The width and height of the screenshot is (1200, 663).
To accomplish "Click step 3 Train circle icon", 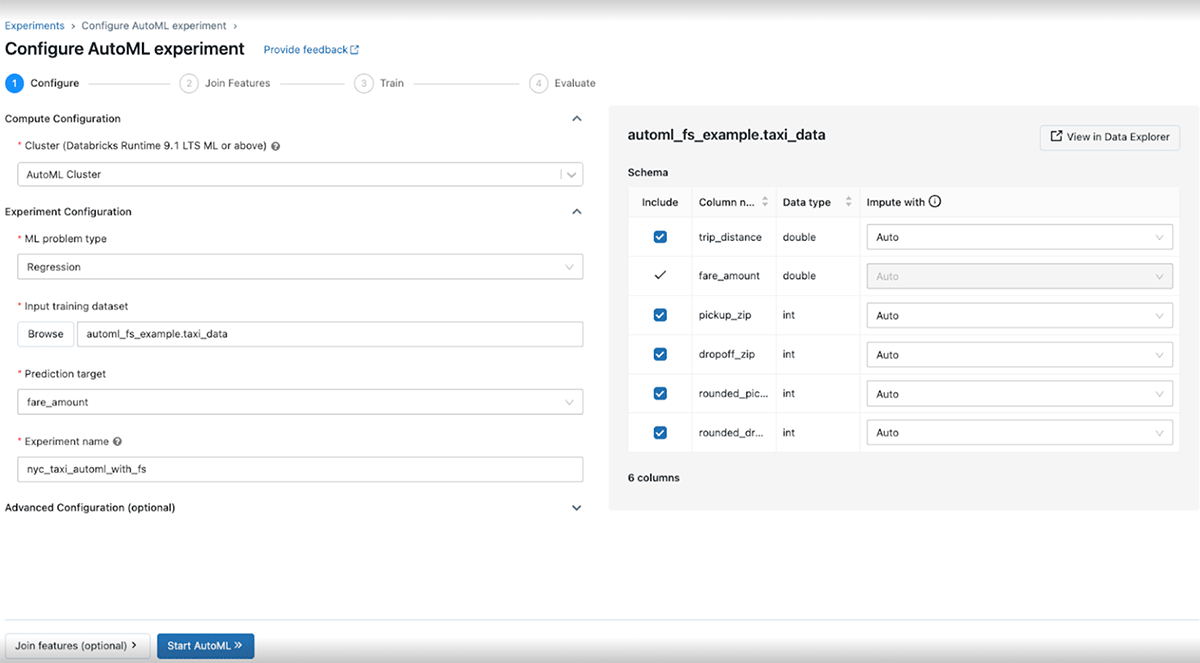I will click(x=363, y=83).
